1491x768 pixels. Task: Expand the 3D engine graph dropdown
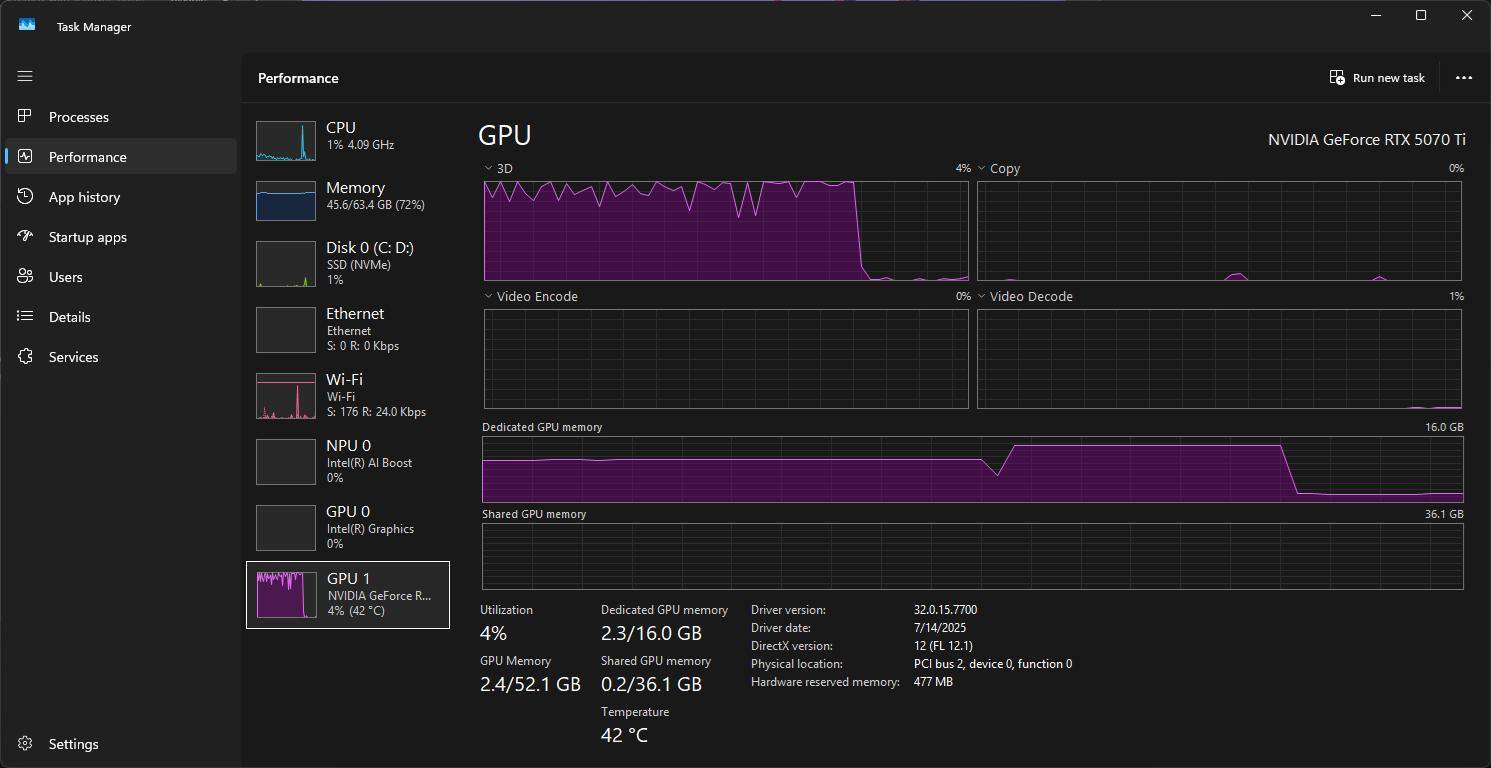coord(488,169)
